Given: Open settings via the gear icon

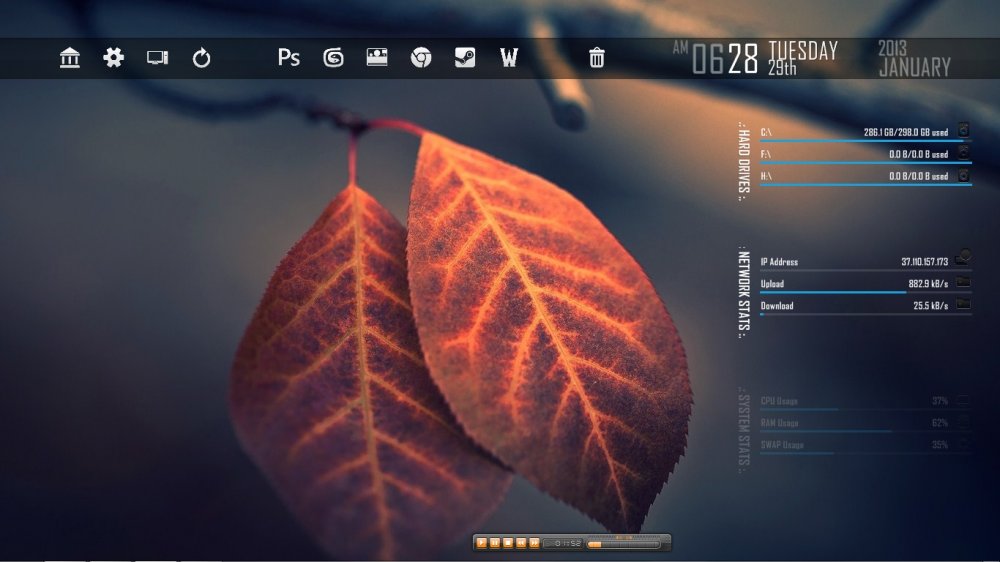Looking at the screenshot, I should click(114, 58).
